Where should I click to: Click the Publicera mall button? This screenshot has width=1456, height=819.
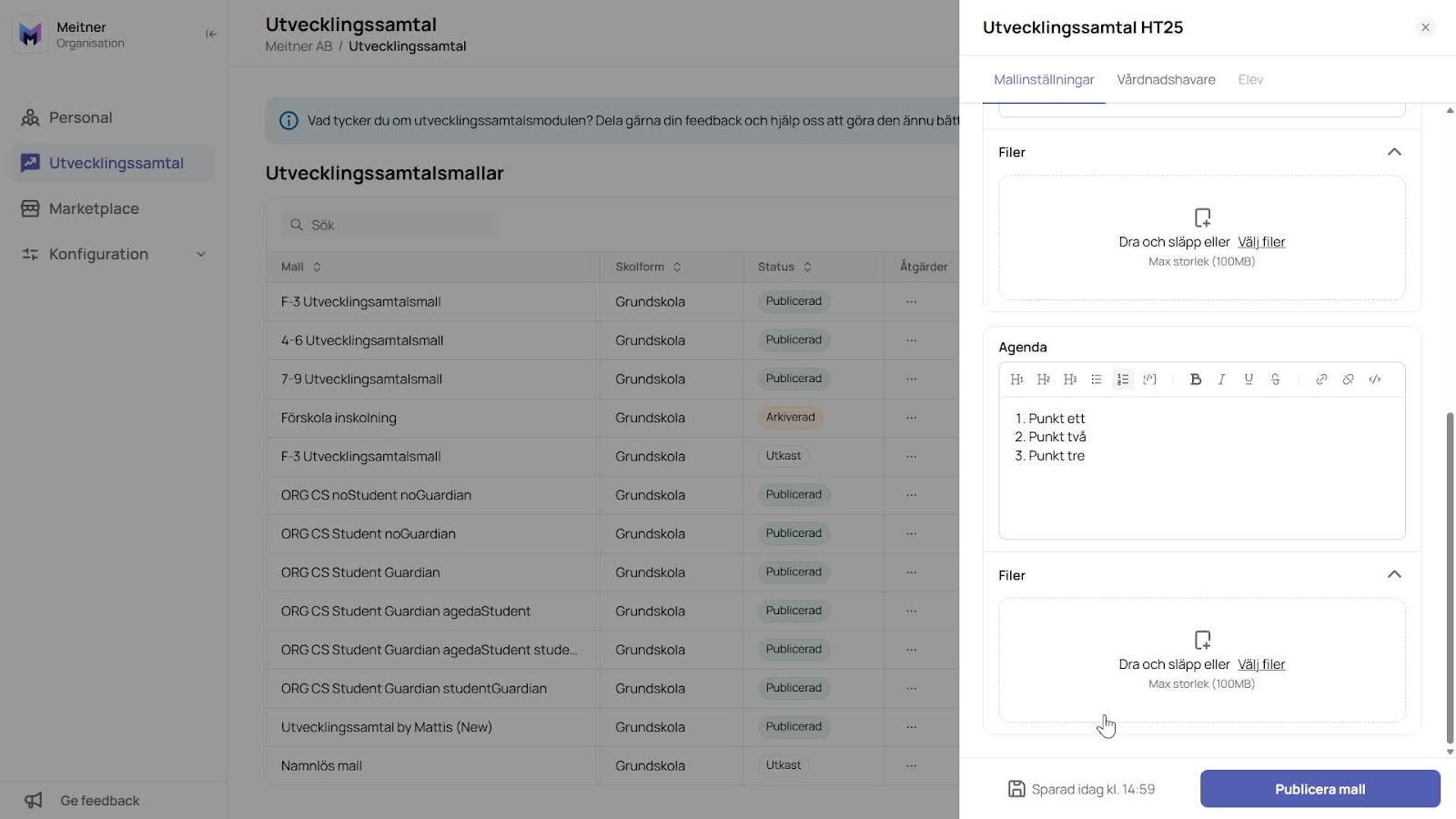click(x=1319, y=789)
